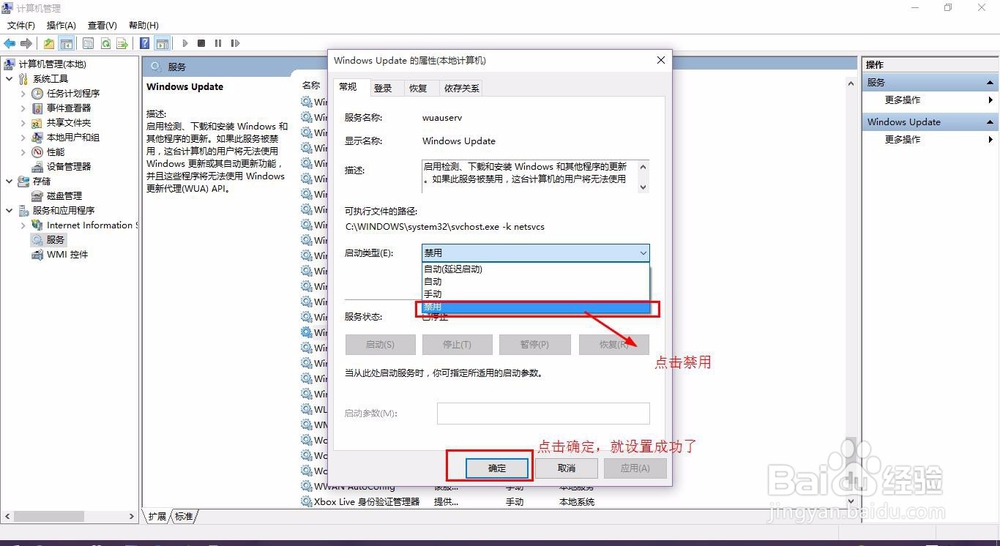The width and height of the screenshot is (1000, 546).
Task: Switch to the 扩展 view tab
Action: click(157, 516)
